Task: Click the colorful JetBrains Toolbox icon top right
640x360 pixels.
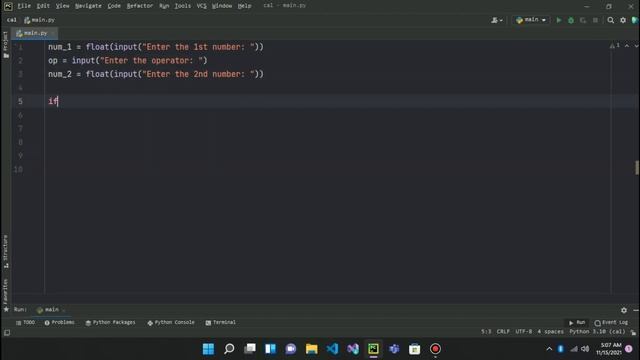Action: pyautogui.click(x=635, y=20)
